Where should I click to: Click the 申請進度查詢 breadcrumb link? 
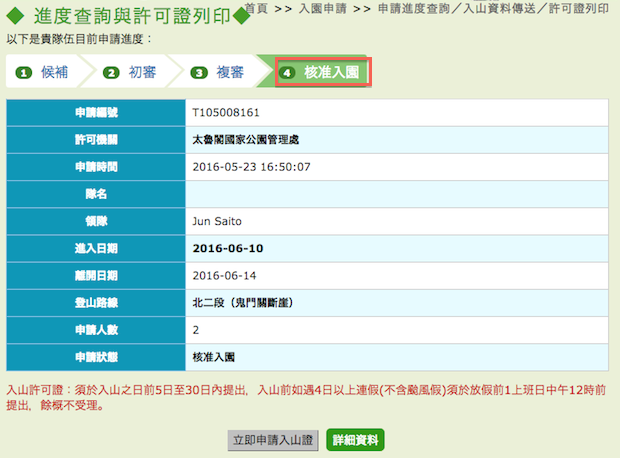408,8
